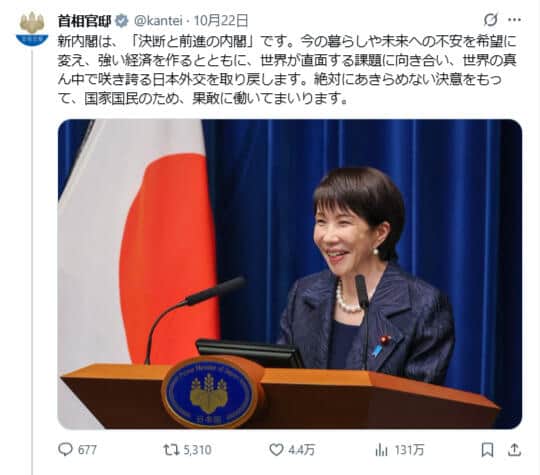Open the 首相官邸 profile avatar
The height and width of the screenshot is (475, 540).
tap(32, 29)
